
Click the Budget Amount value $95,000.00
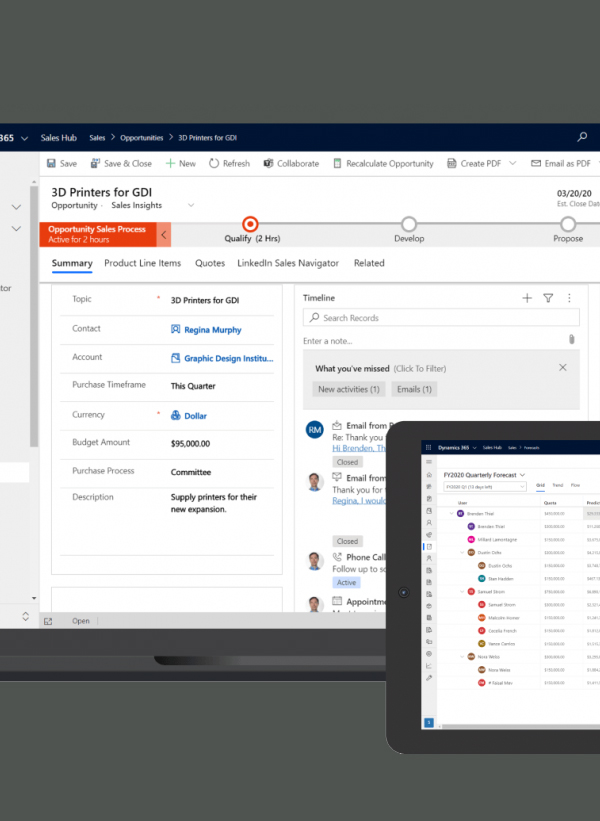click(x=191, y=443)
